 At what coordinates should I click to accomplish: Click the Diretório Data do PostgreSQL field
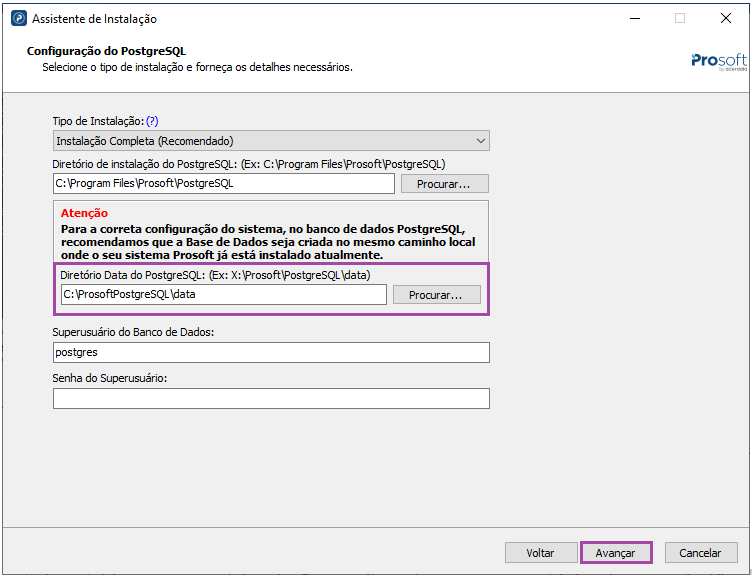(223, 294)
